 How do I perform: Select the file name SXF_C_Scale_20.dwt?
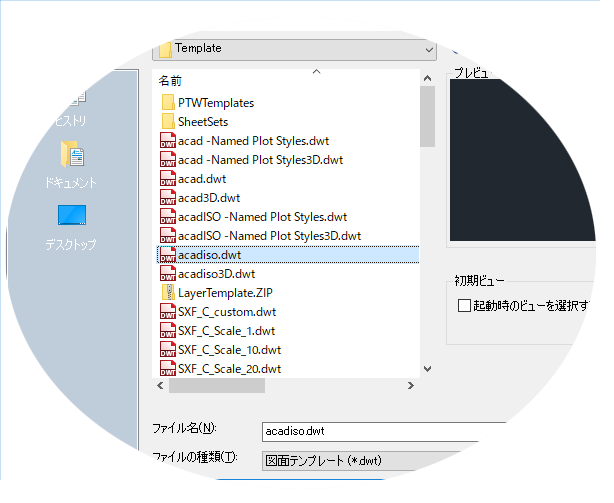click(229, 369)
